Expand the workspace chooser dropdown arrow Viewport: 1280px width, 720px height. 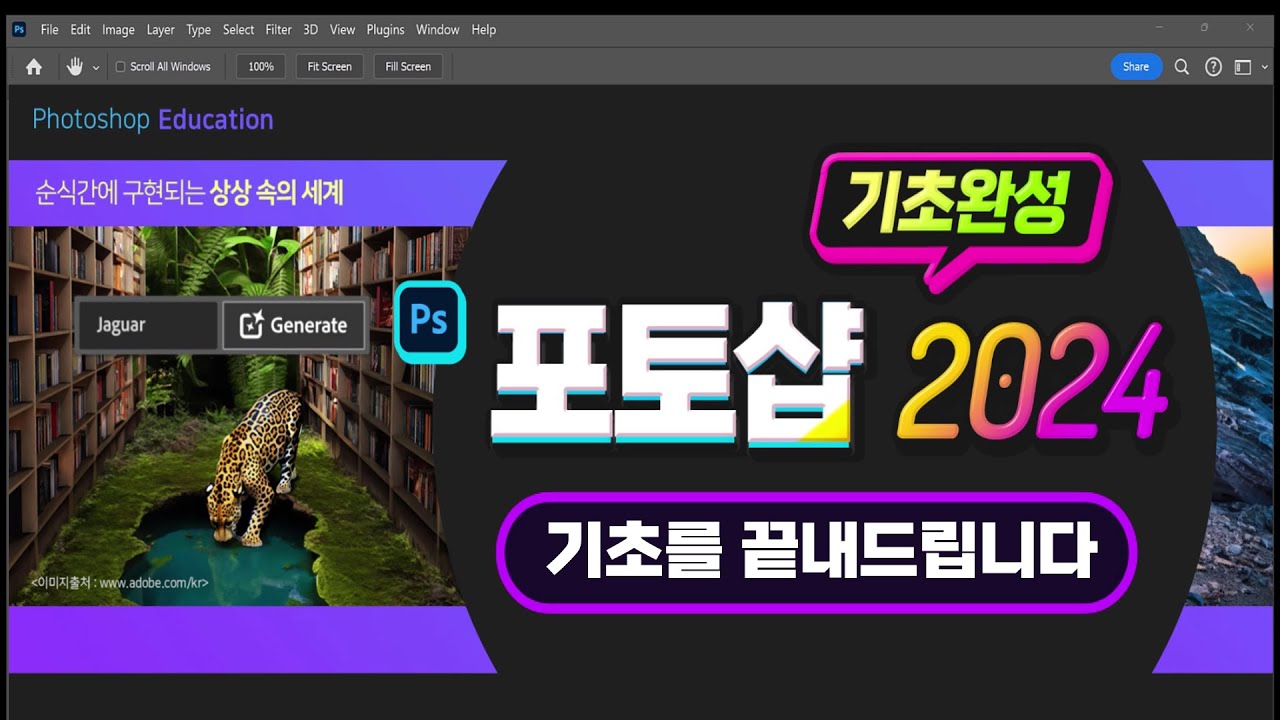(1265, 68)
